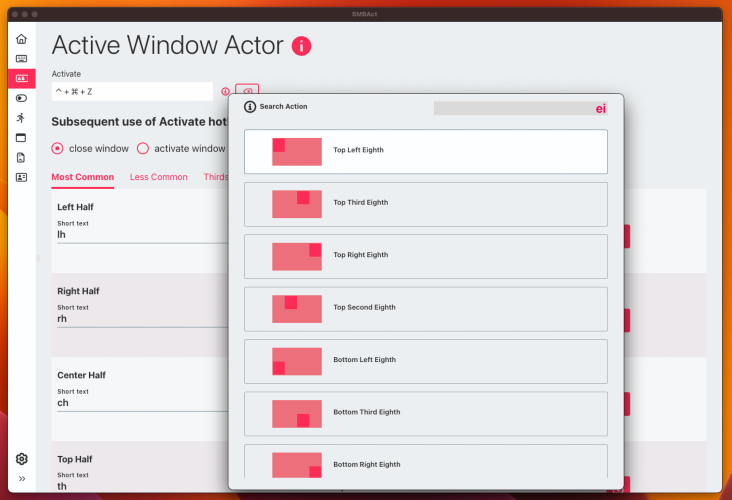Click the Right Half heading text
This screenshot has height=500, width=732.
(78, 291)
